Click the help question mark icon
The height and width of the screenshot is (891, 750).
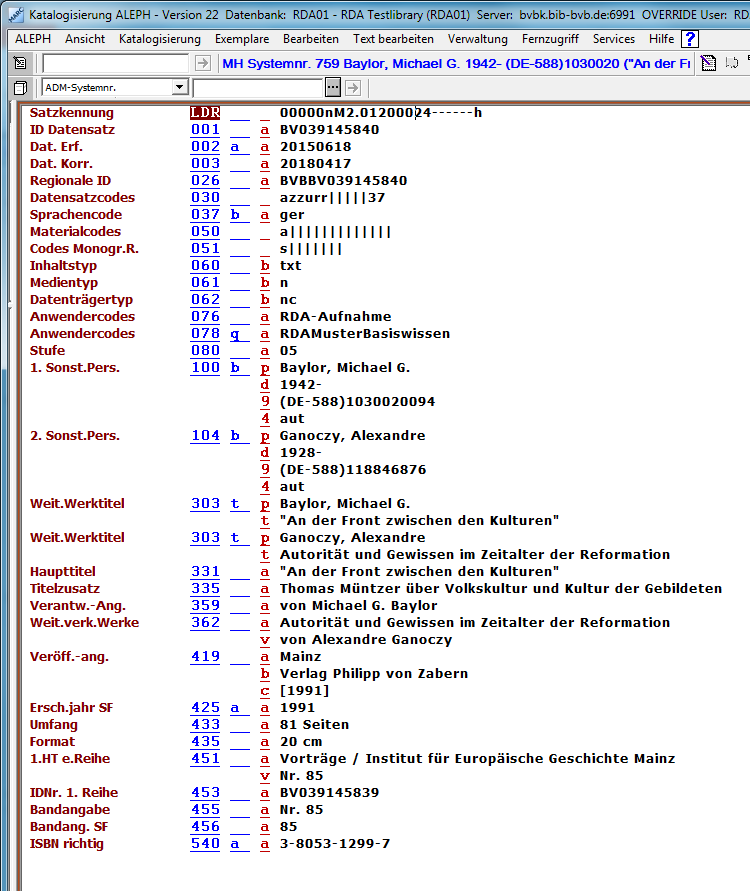(690, 39)
